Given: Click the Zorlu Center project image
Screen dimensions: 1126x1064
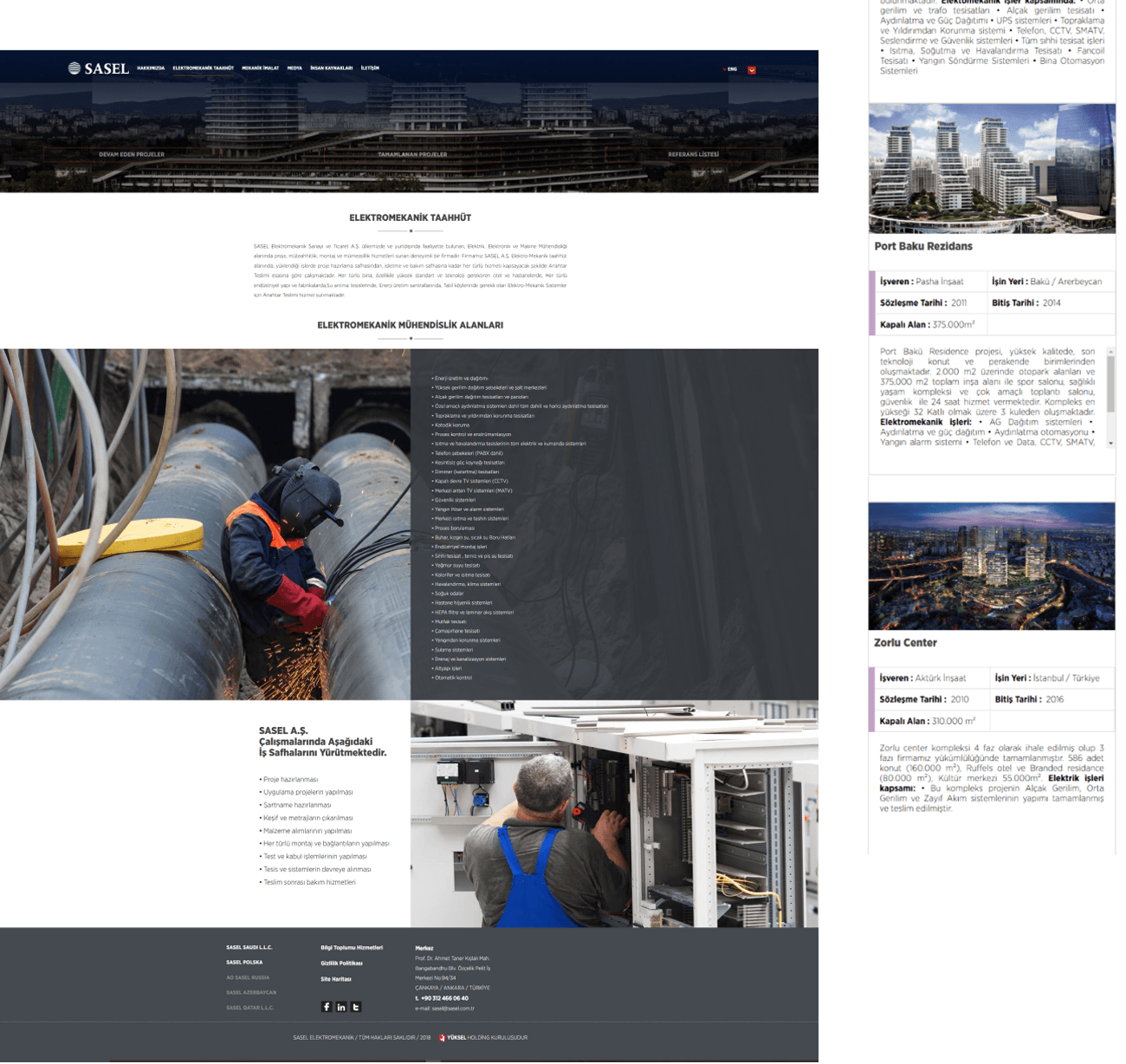Looking at the screenshot, I should coord(992,566).
